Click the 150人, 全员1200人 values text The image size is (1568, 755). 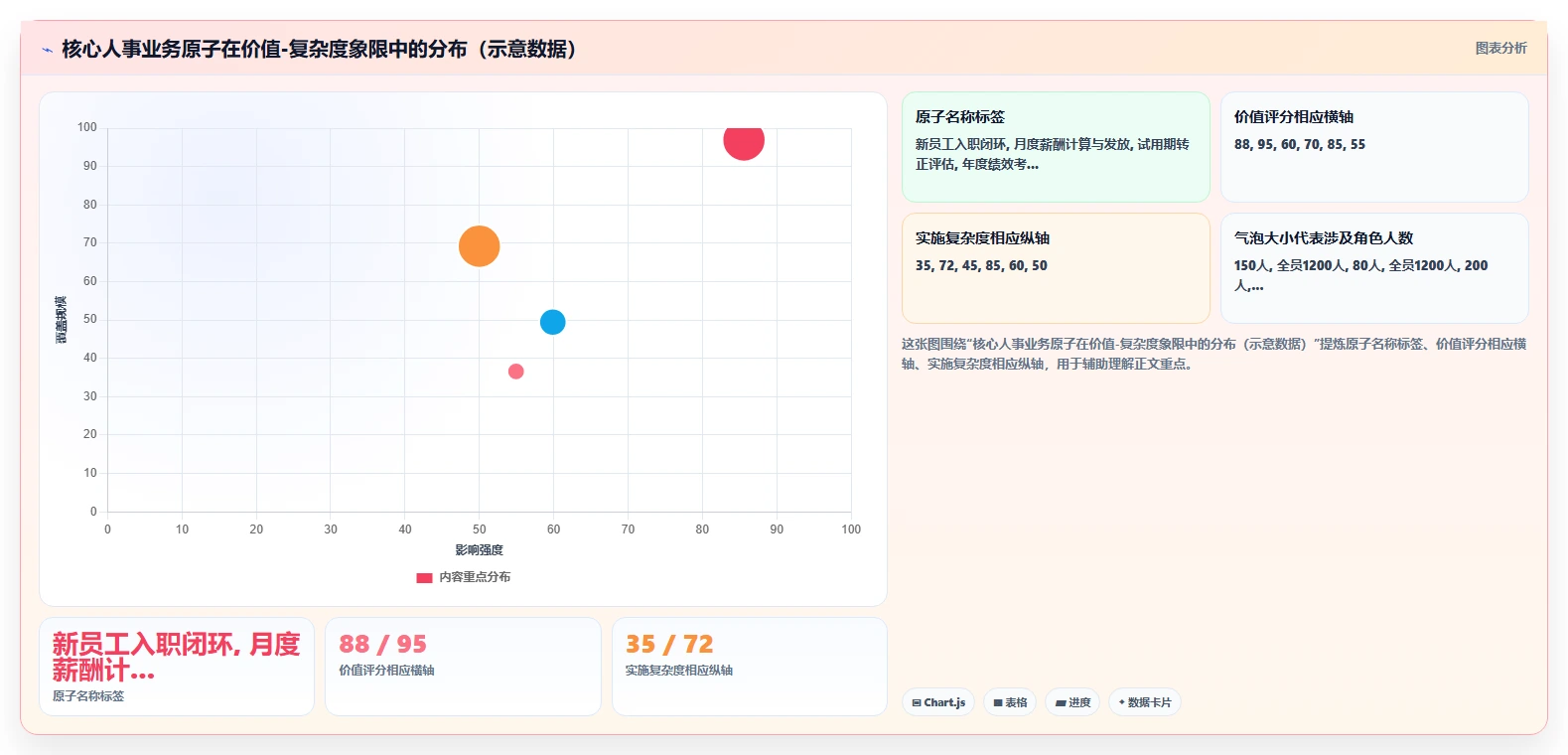[x=1360, y=275]
